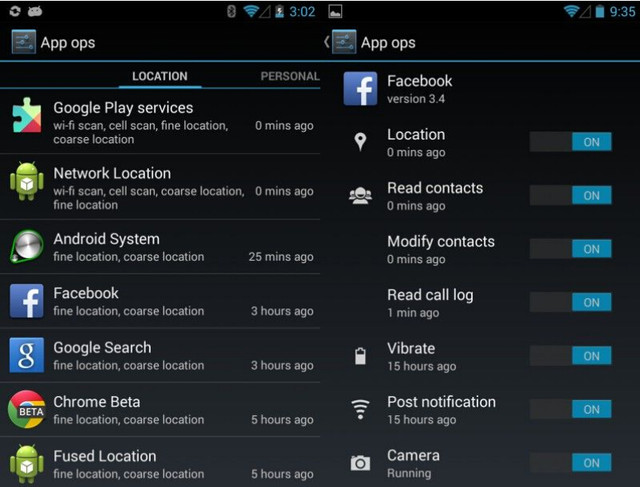
Task: Open Google Play services entry
Action: (160, 121)
